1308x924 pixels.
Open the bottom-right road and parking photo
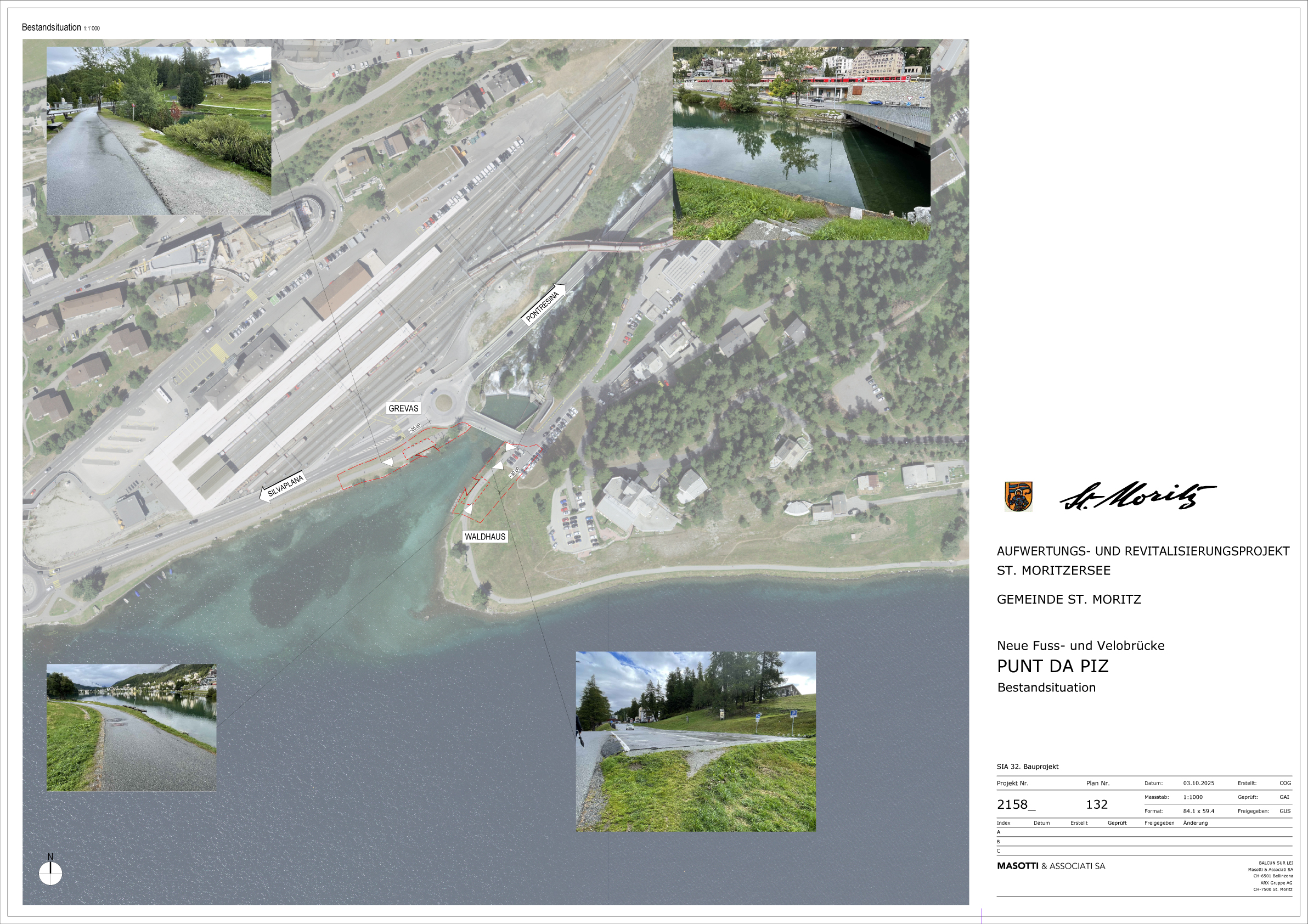coord(696,741)
